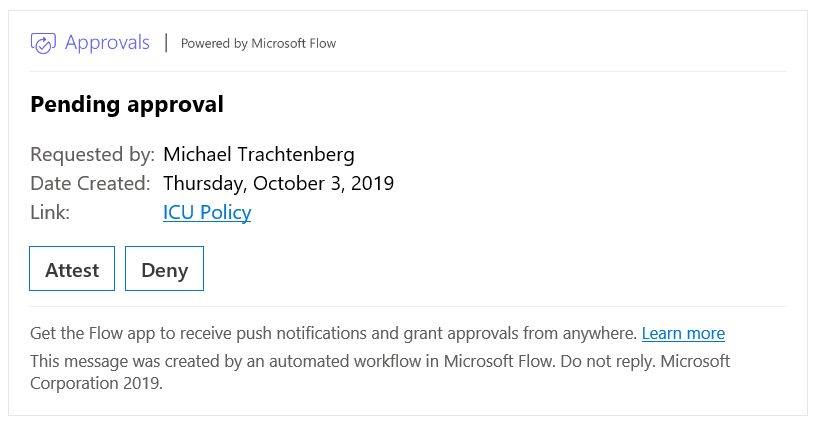Select the requester name Michael Trachtenberg
Viewport: 821px width, 428px height.
coord(259,155)
